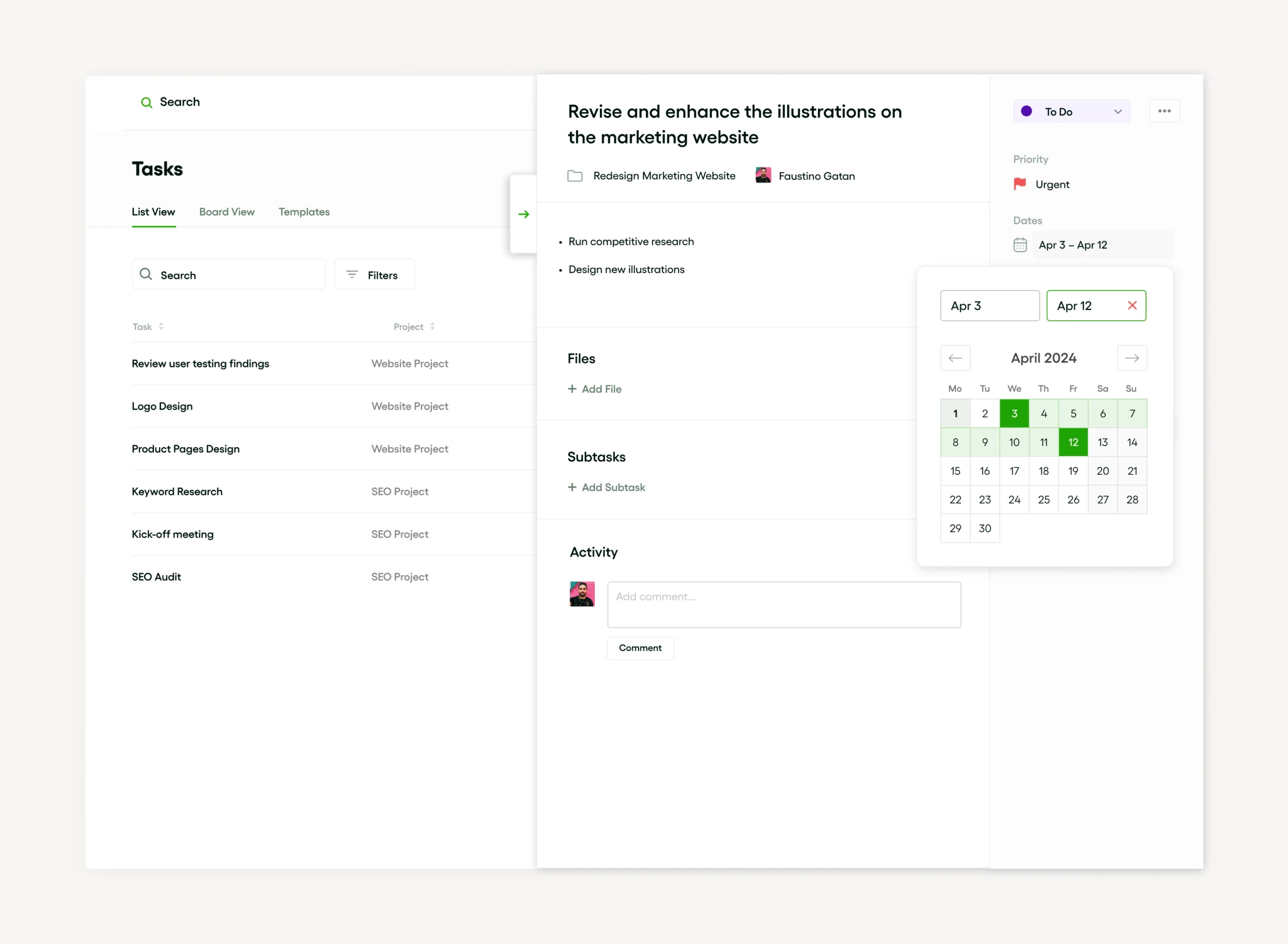Click Add Subtask
Screen dimensions: 1288x944
click(607, 487)
